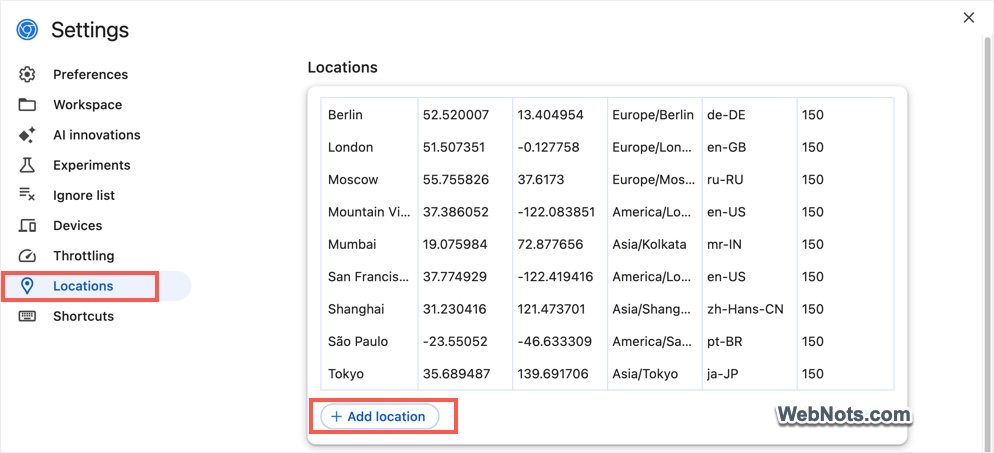Select the Mumbai location name

[352, 244]
